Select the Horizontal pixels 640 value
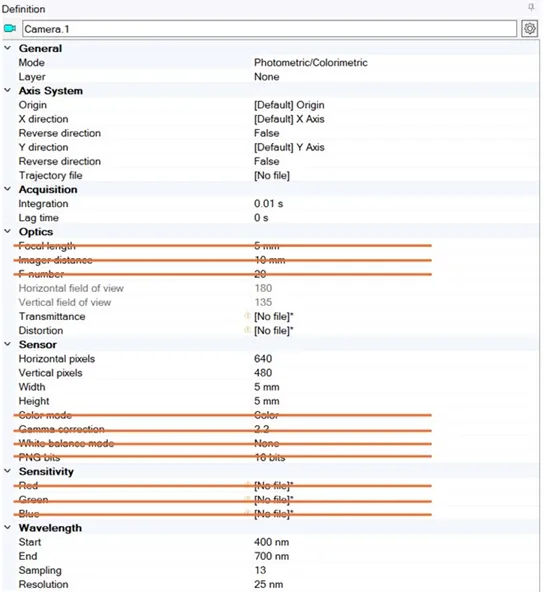Screen dimensions: 544x592 [263, 358]
